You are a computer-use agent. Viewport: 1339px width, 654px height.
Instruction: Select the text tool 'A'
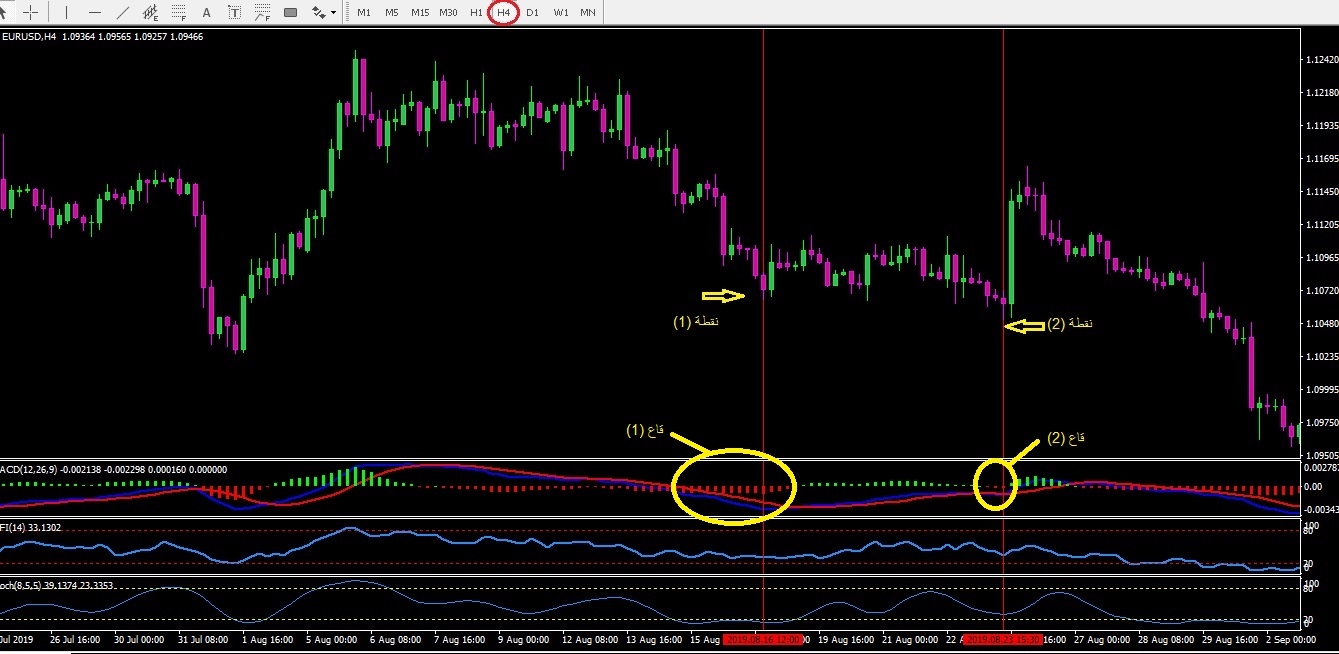207,13
